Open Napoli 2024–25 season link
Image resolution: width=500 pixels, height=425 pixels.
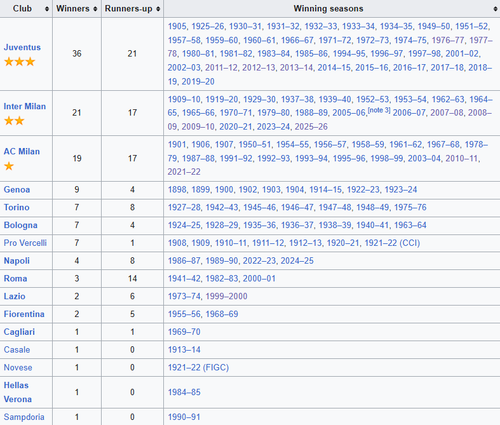tap(297, 261)
